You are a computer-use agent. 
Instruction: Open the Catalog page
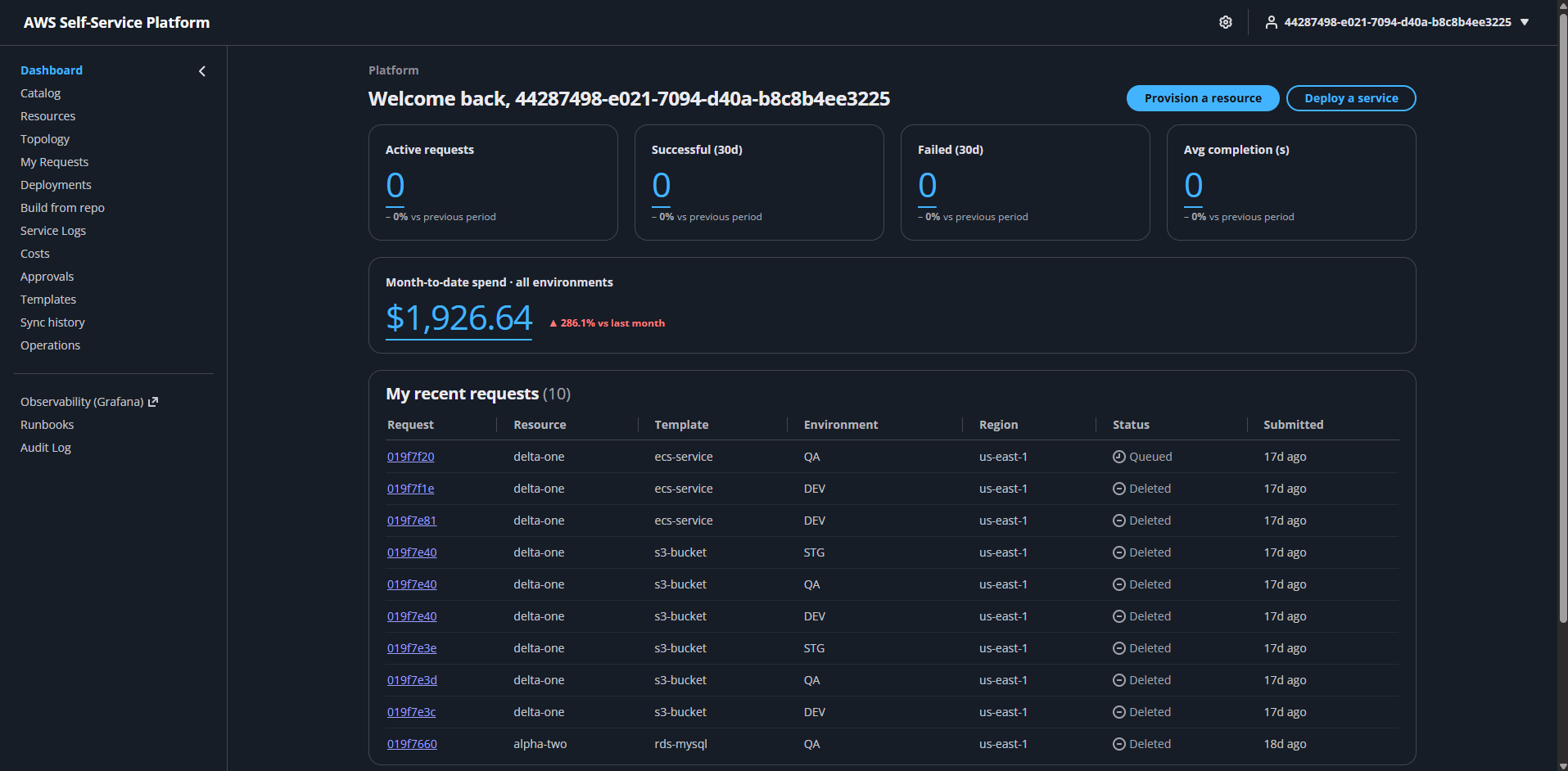point(41,93)
